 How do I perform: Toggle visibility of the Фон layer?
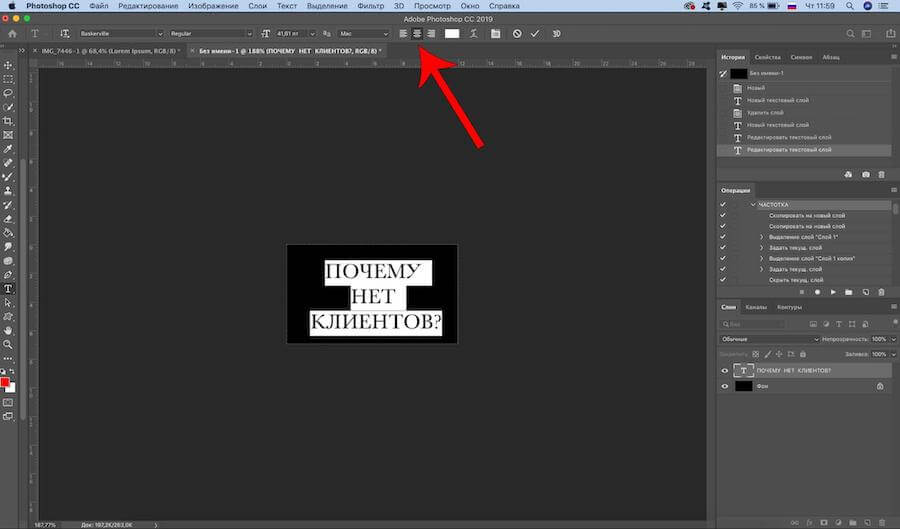[726, 385]
